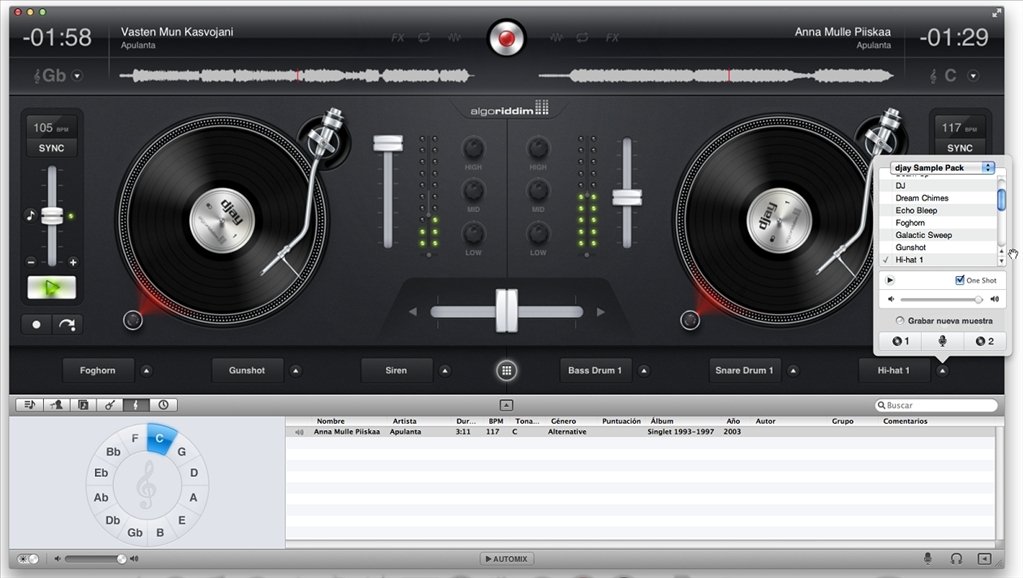Trigger the Siren sample pad

(x=396, y=371)
